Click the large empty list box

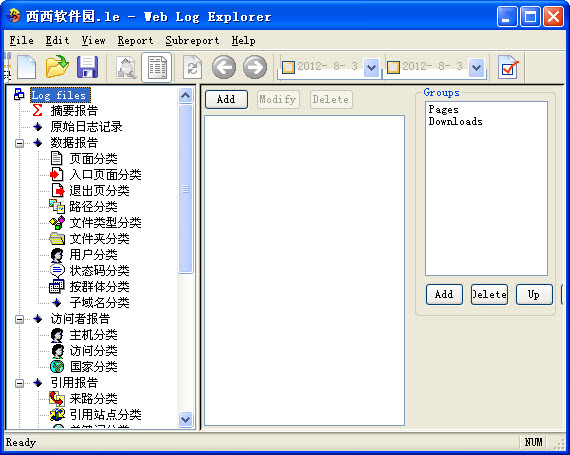click(305, 270)
